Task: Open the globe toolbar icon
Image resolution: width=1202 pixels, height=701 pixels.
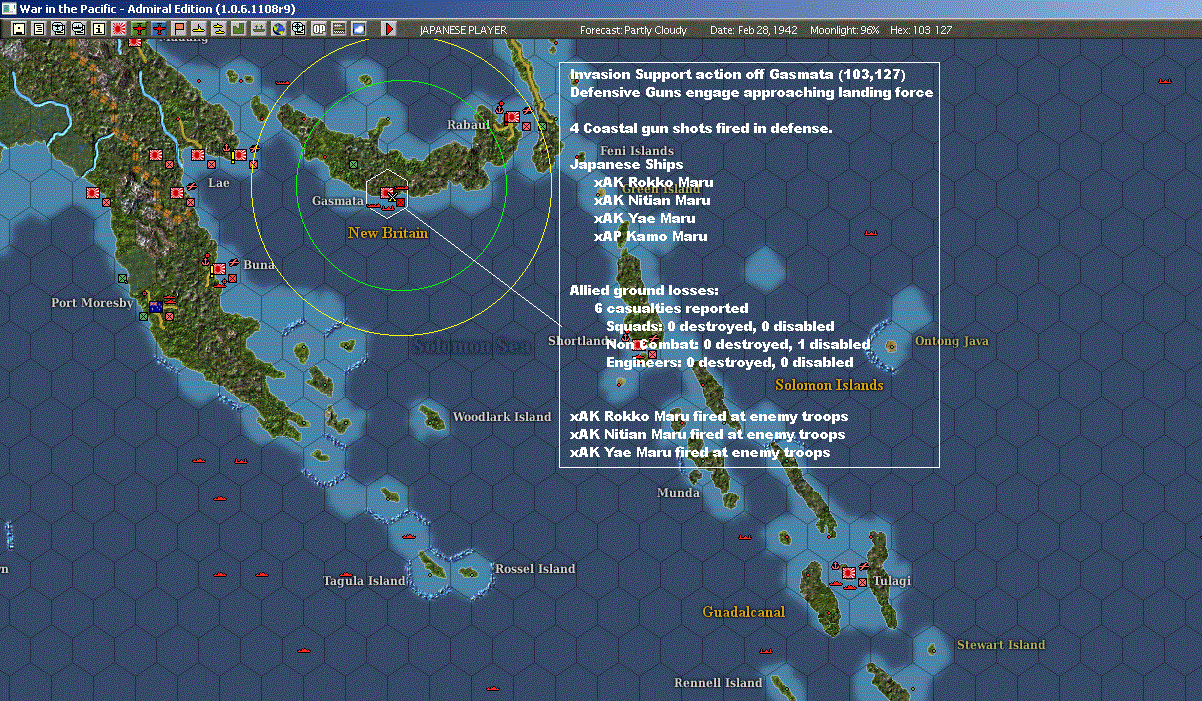Action: click(279, 29)
